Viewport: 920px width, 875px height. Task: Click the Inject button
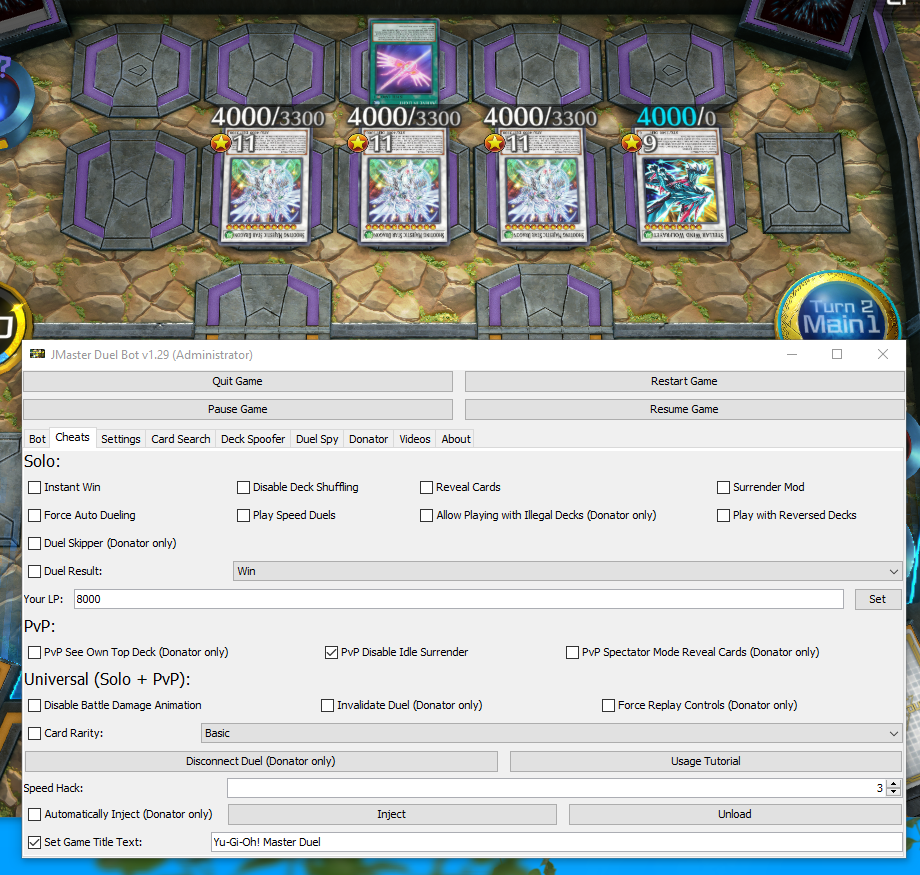[392, 814]
